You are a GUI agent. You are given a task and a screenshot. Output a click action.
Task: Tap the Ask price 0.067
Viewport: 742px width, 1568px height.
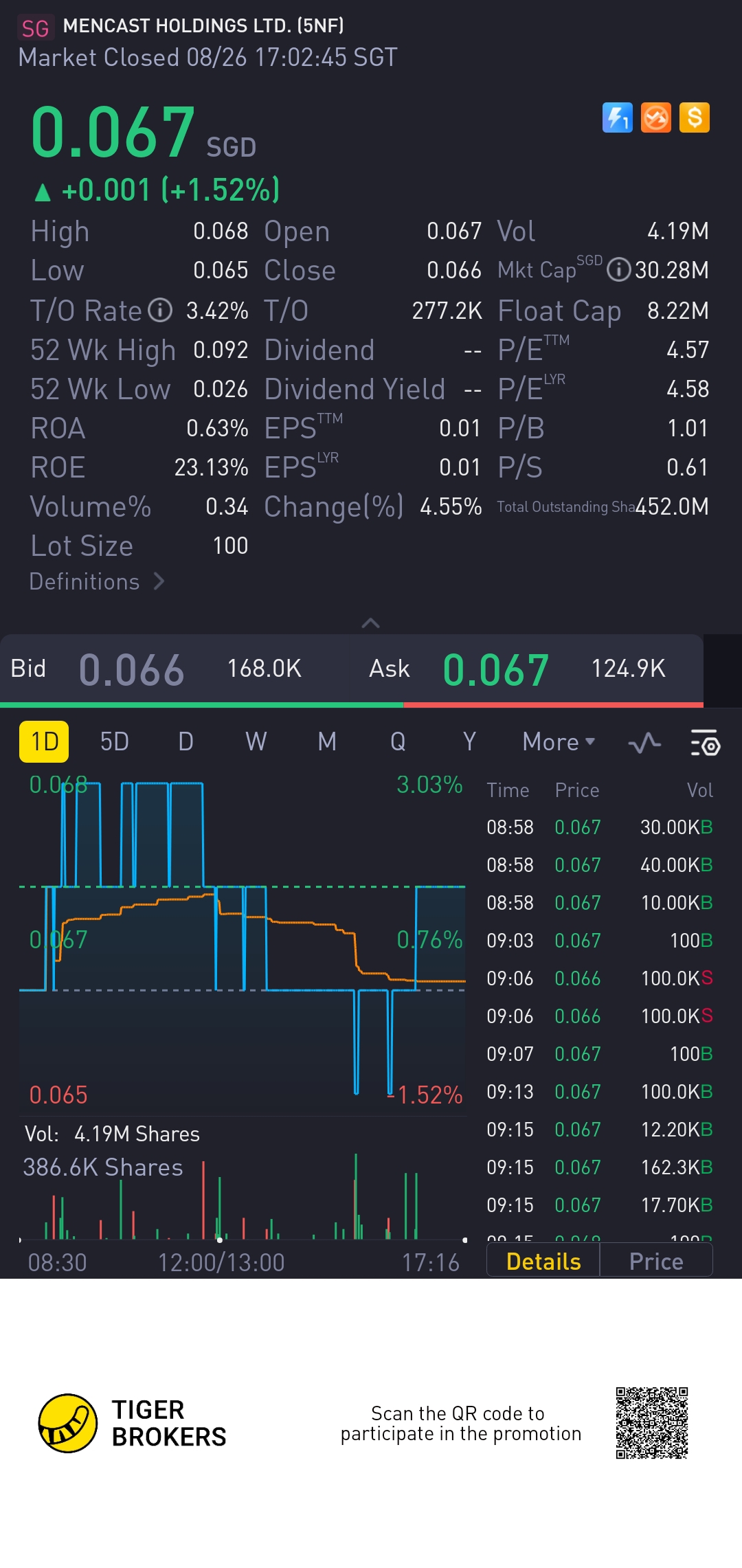click(x=495, y=669)
